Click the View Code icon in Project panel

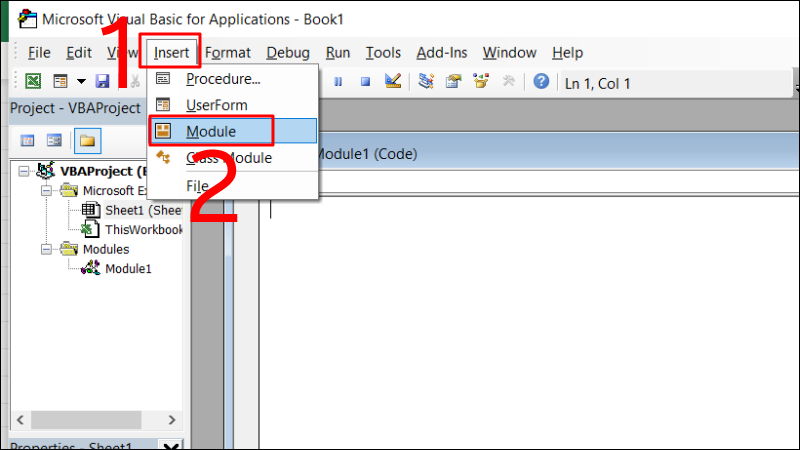(28, 141)
